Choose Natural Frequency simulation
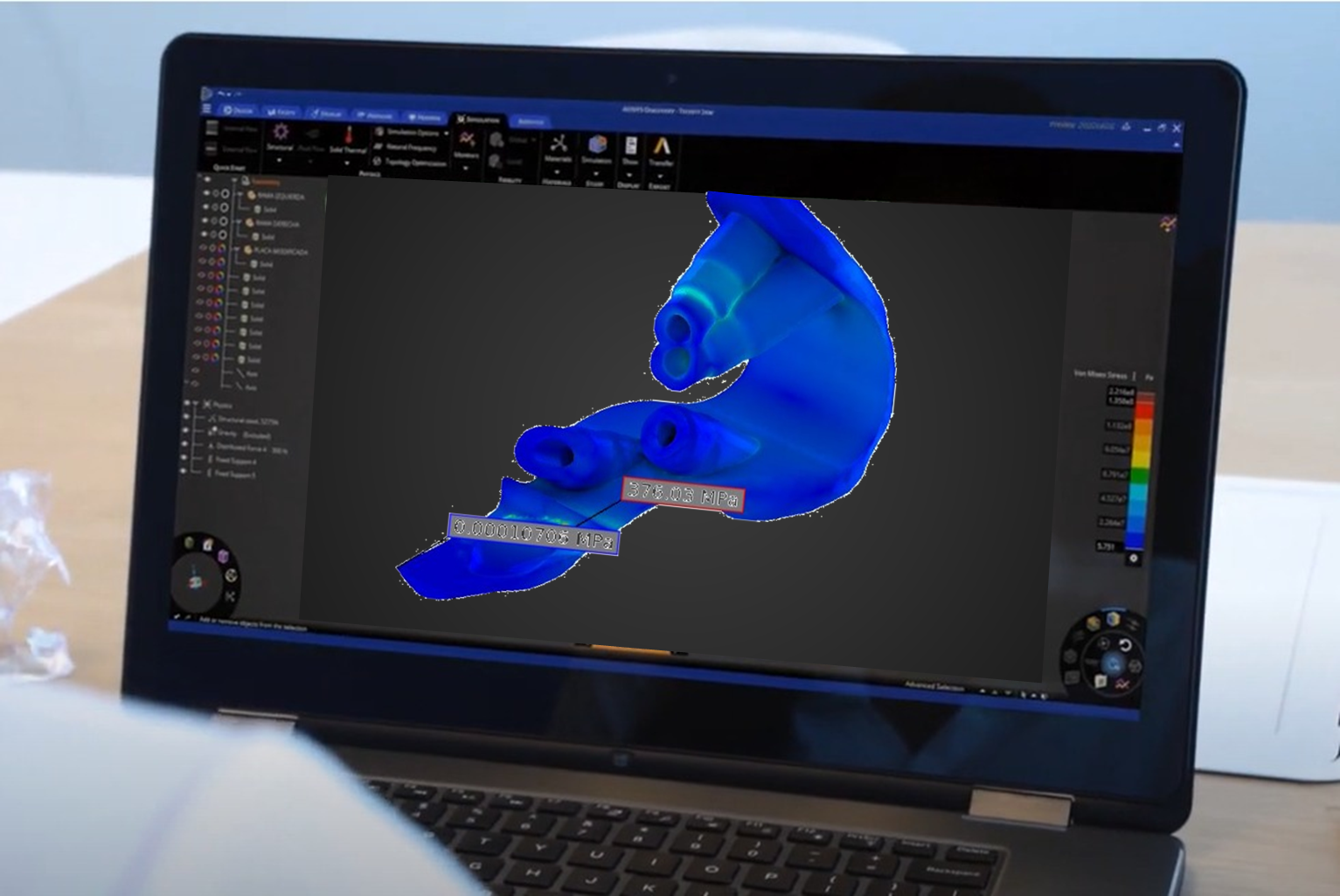The width and height of the screenshot is (1340, 896). [x=406, y=147]
